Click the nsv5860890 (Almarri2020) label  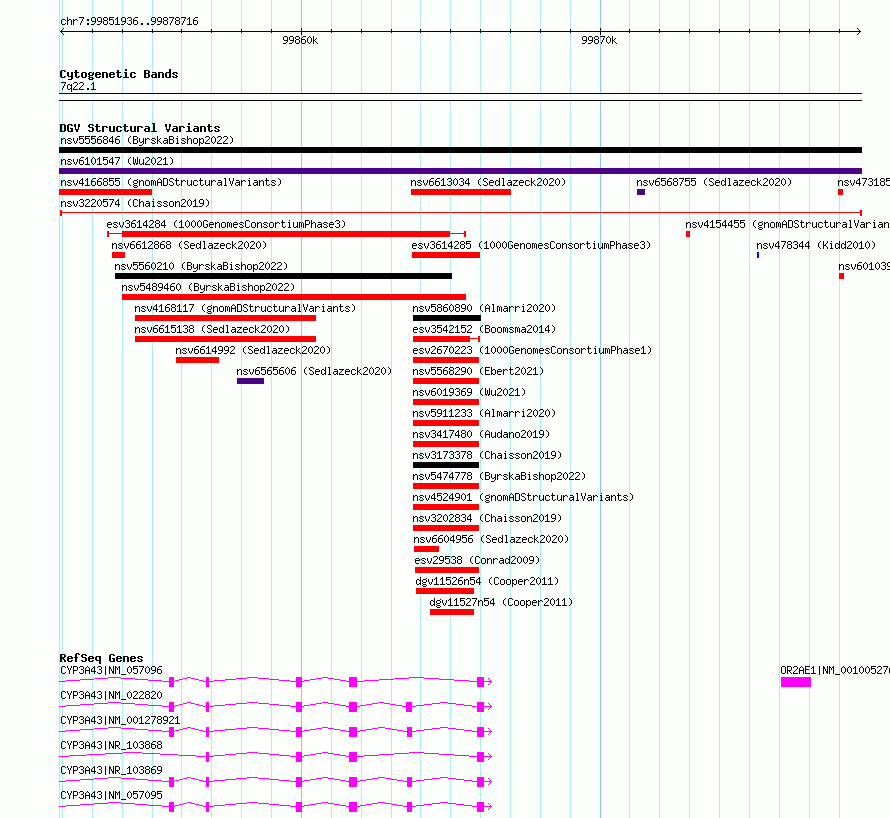[x=484, y=308]
